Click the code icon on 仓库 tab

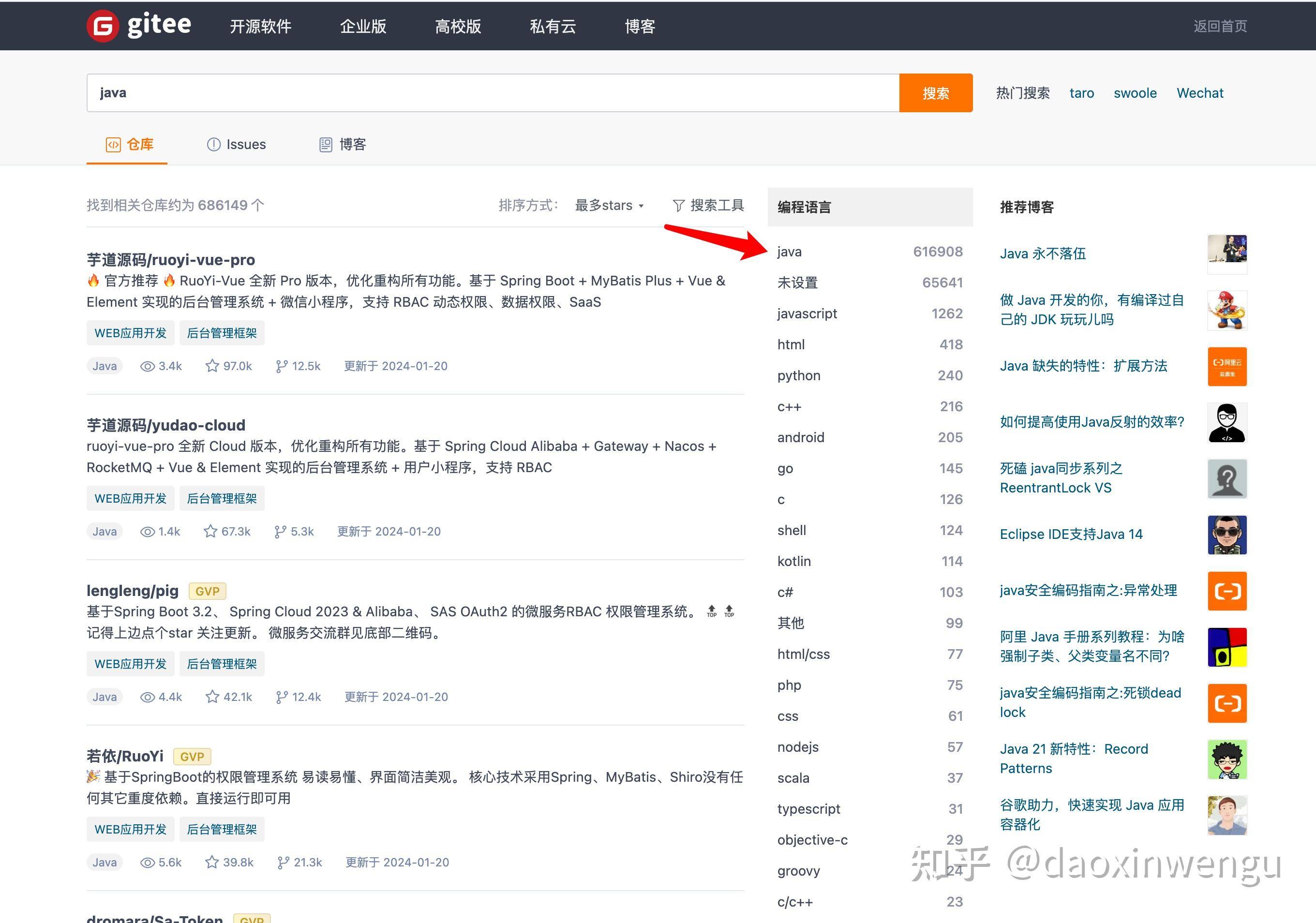click(113, 145)
